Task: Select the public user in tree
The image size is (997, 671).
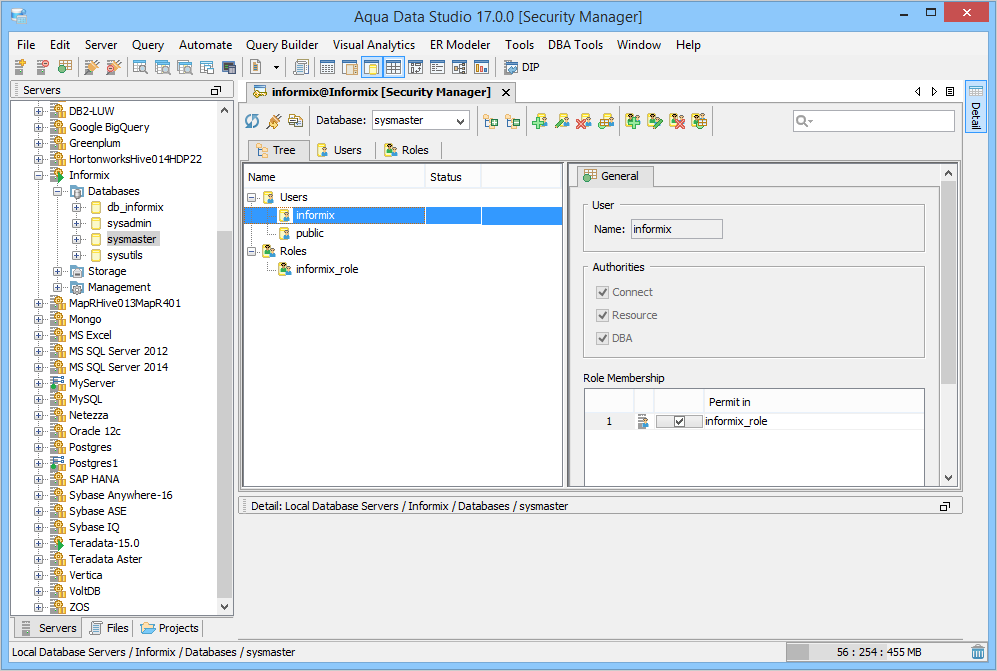Action: pos(309,233)
